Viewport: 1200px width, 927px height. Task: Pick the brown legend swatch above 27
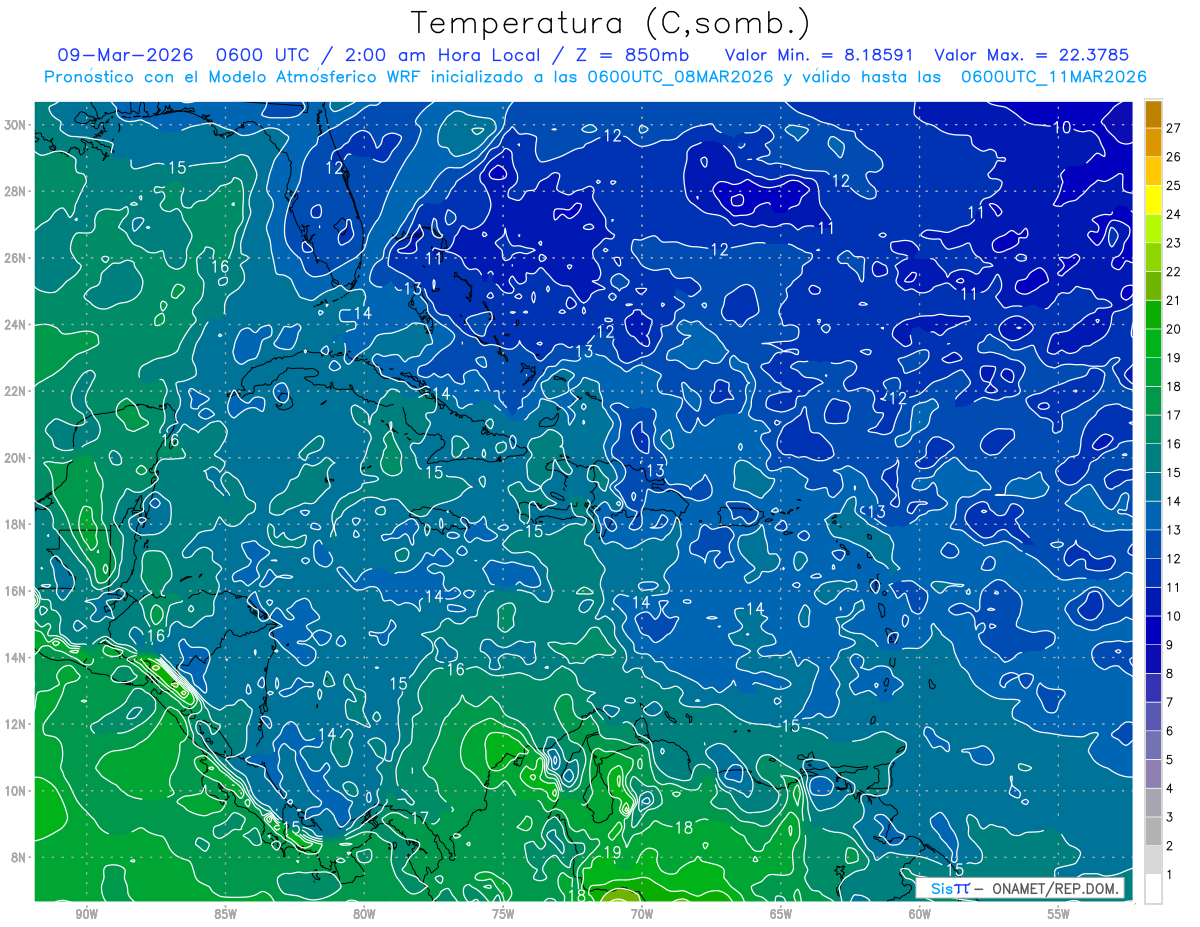pyautogui.click(x=1153, y=113)
